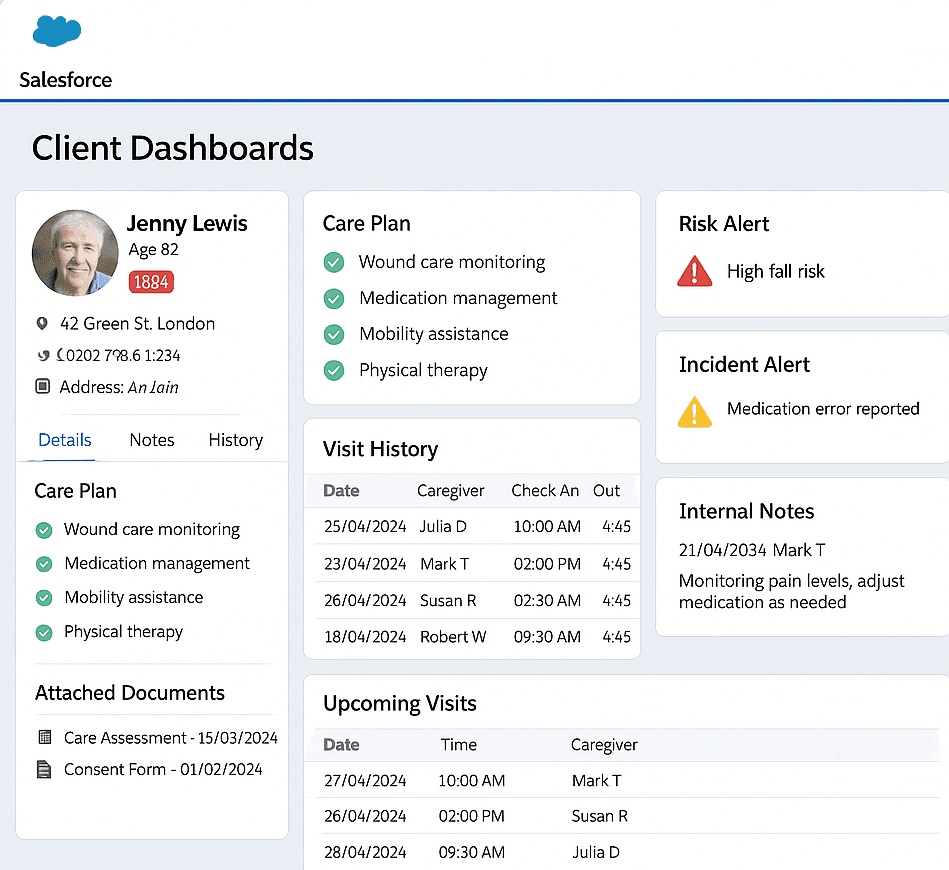The width and height of the screenshot is (949, 870).
Task: Click the Attached Documents heading
Action: (130, 693)
